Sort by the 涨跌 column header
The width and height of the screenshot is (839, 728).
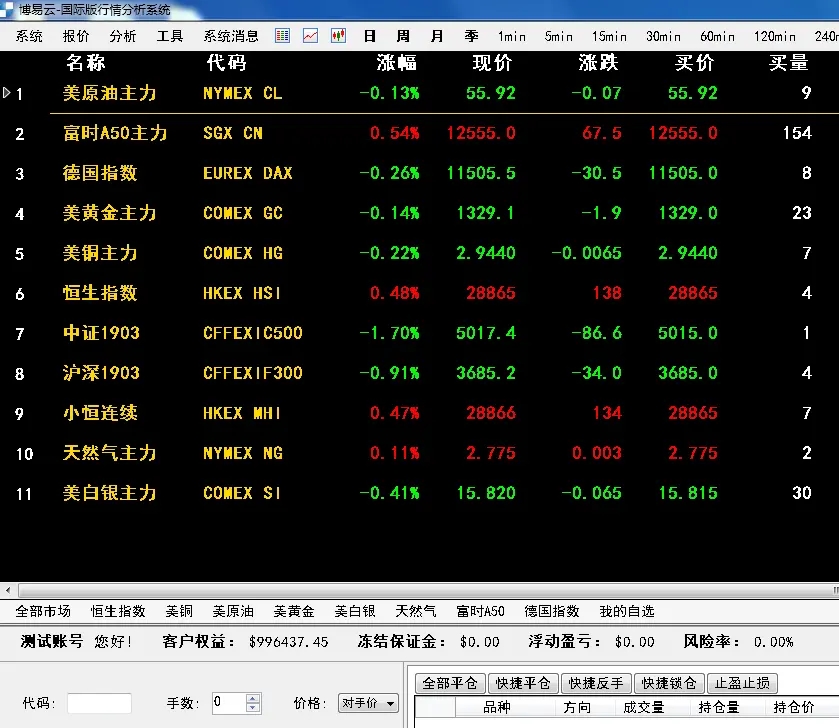[599, 63]
